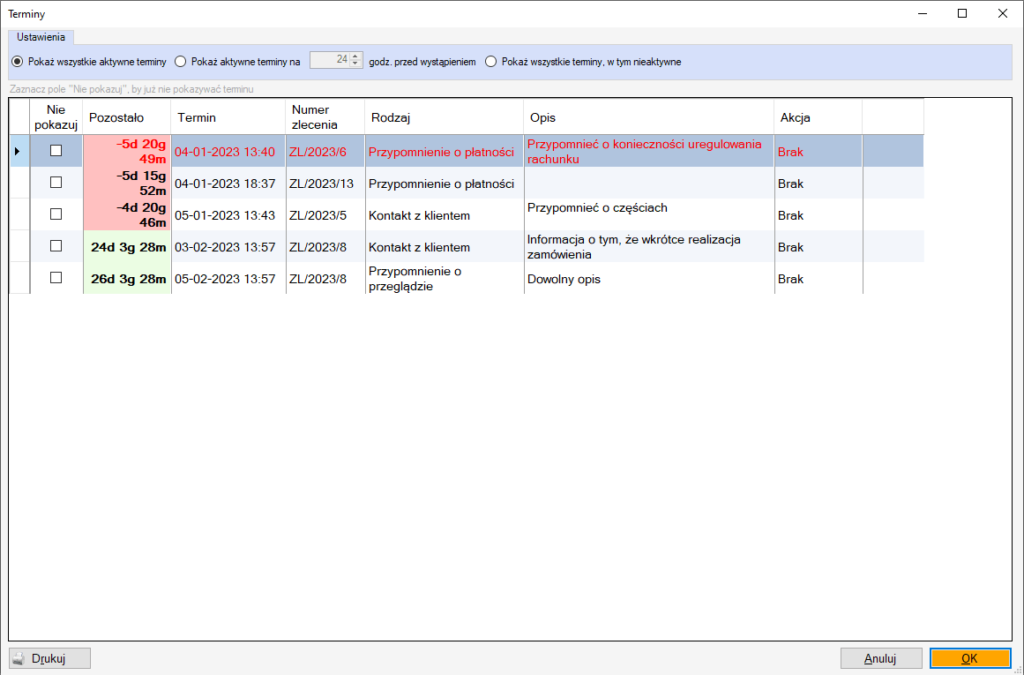Increase hours with the spinner up arrow

(x=355, y=56)
